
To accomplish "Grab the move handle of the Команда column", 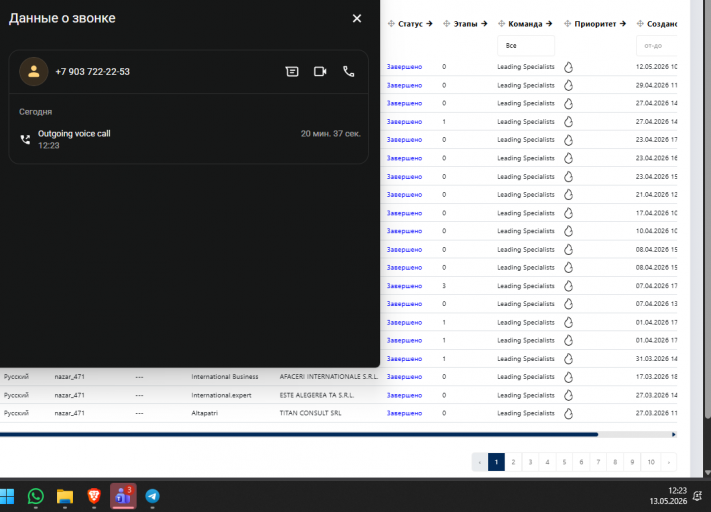I will tap(502, 24).
